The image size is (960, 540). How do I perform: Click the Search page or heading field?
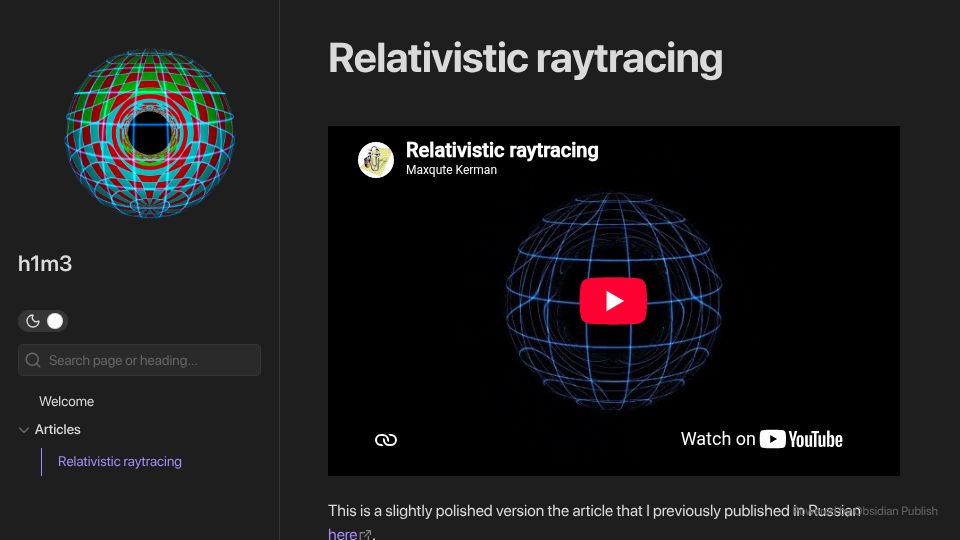[139, 360]
